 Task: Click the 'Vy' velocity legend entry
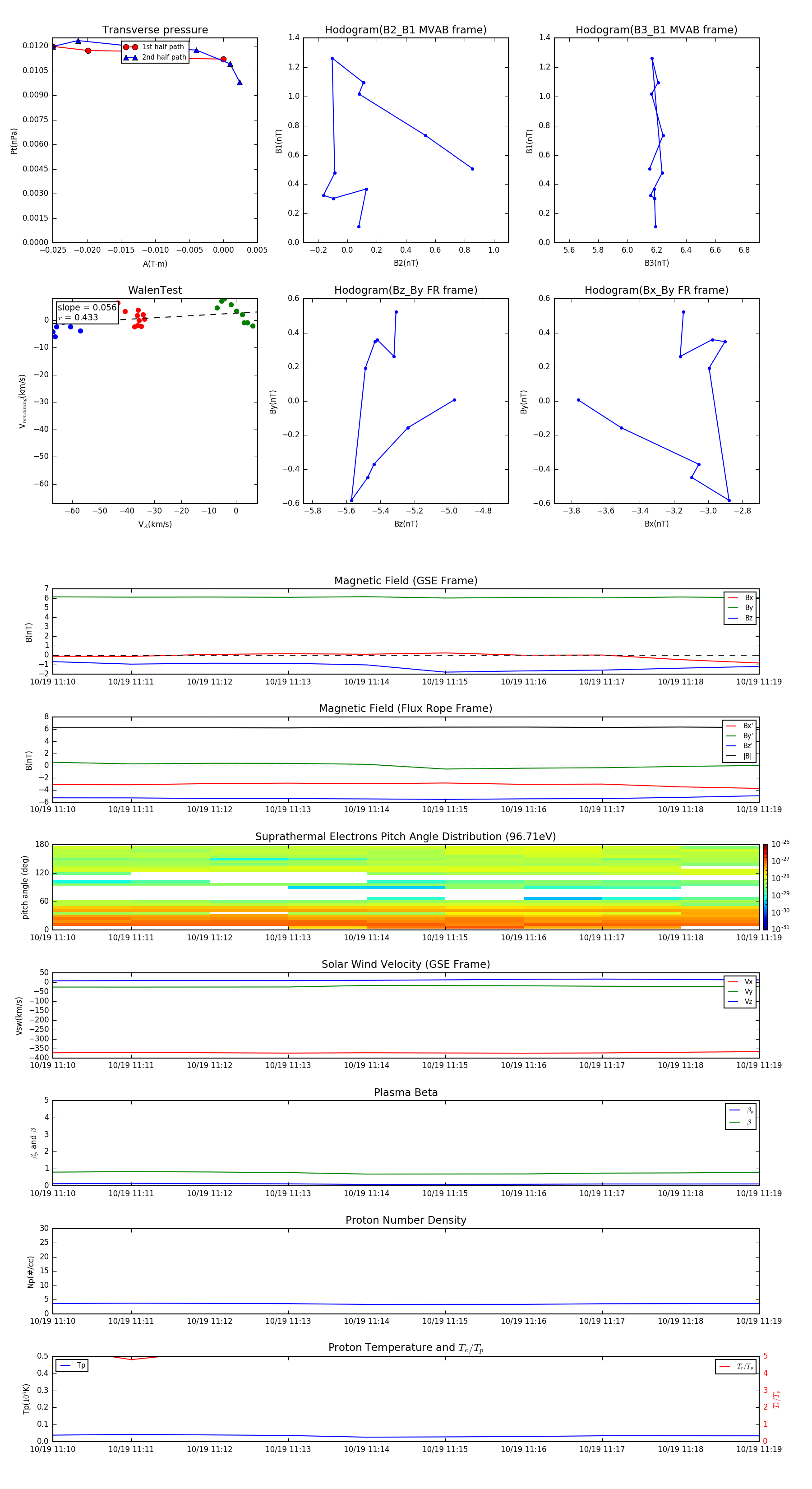coord(740,992)
